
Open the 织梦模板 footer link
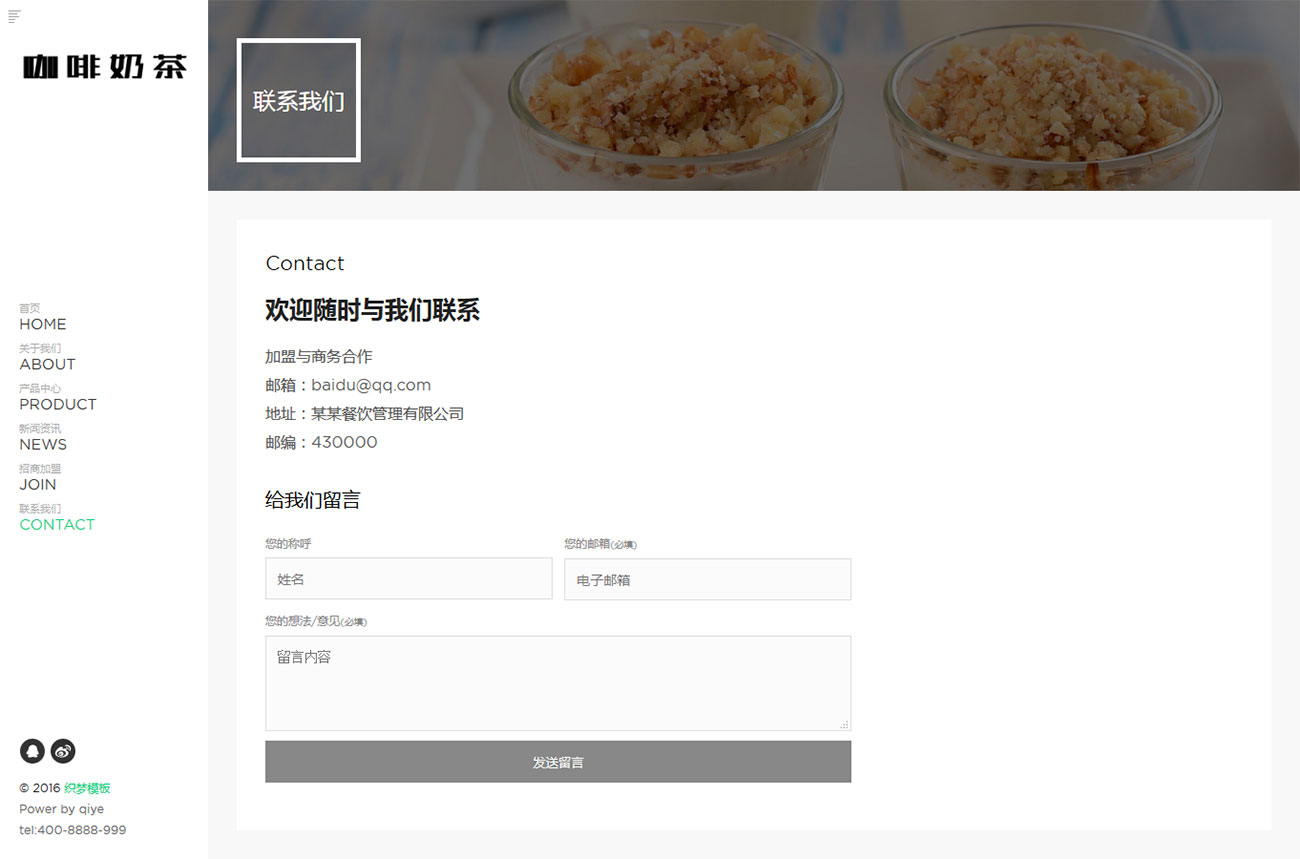pyautogui.click(x=87, y=788)
